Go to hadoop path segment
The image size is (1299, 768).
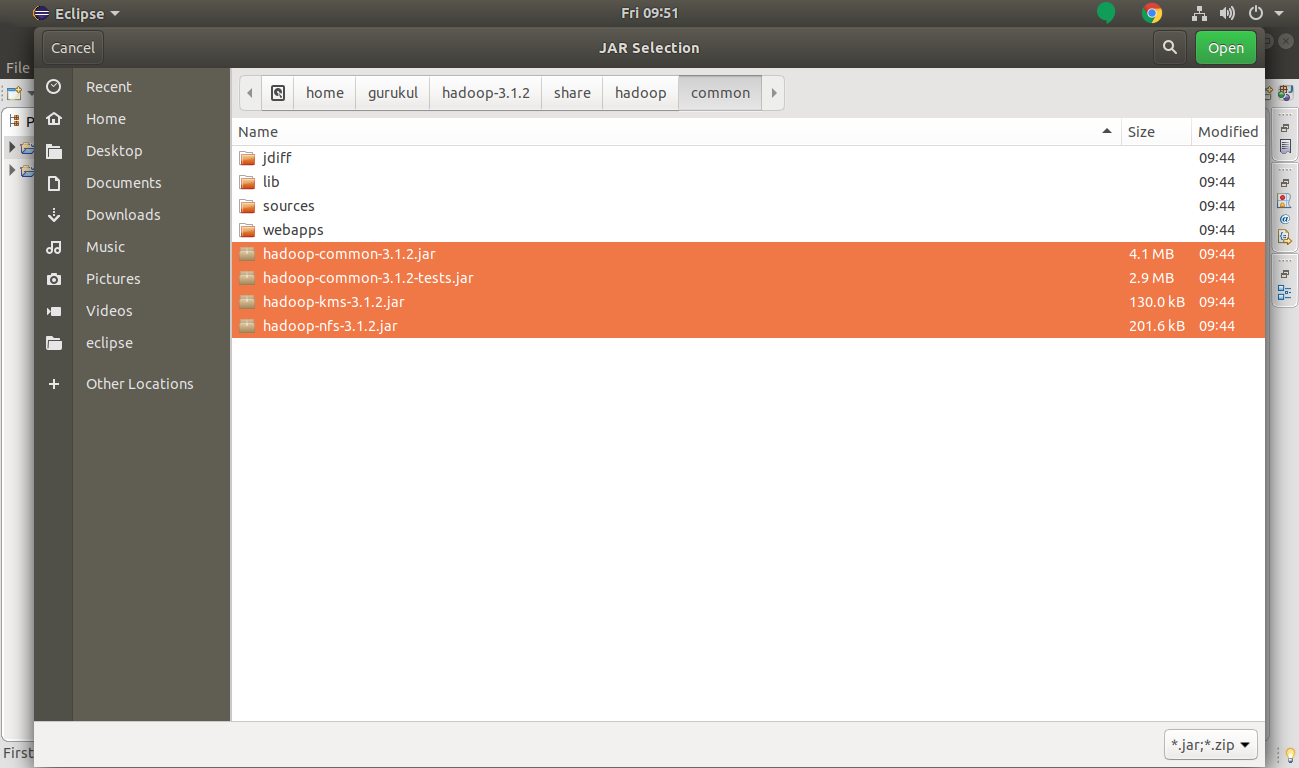pos(641,93)
